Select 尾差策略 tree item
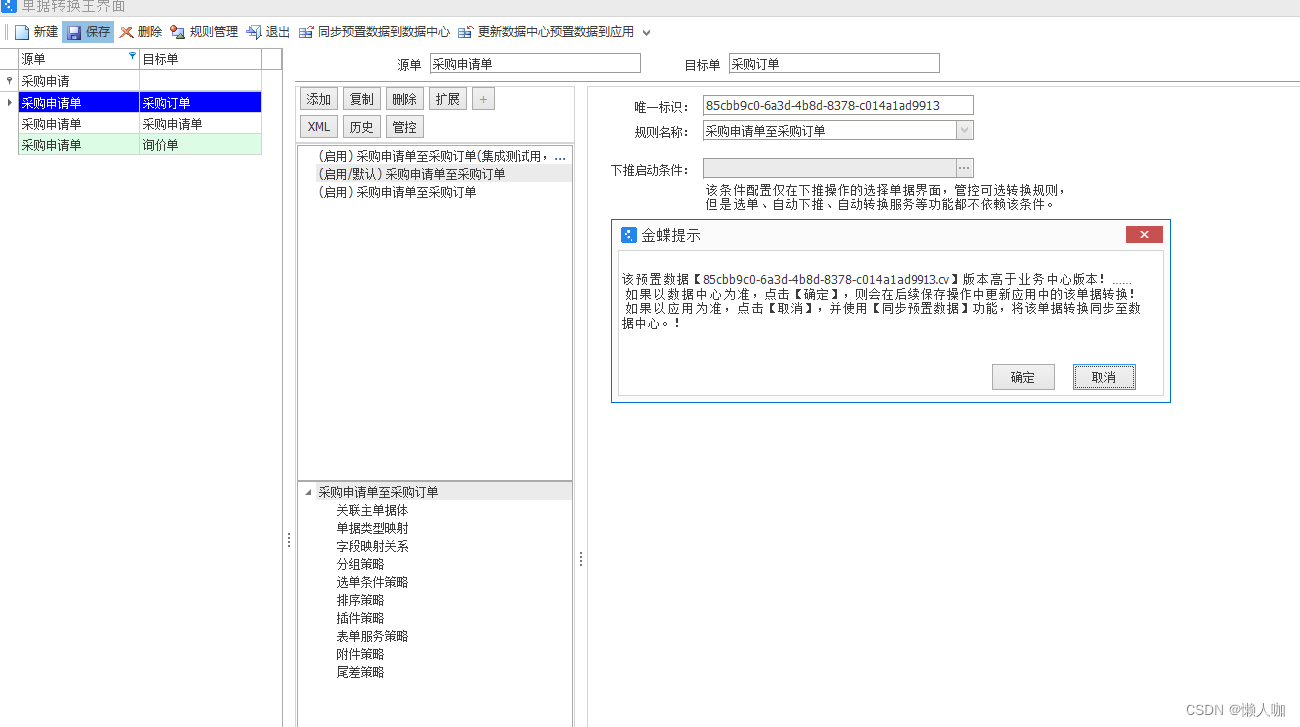This screenshot has height=727, width=1300. [x=360, y=672]
